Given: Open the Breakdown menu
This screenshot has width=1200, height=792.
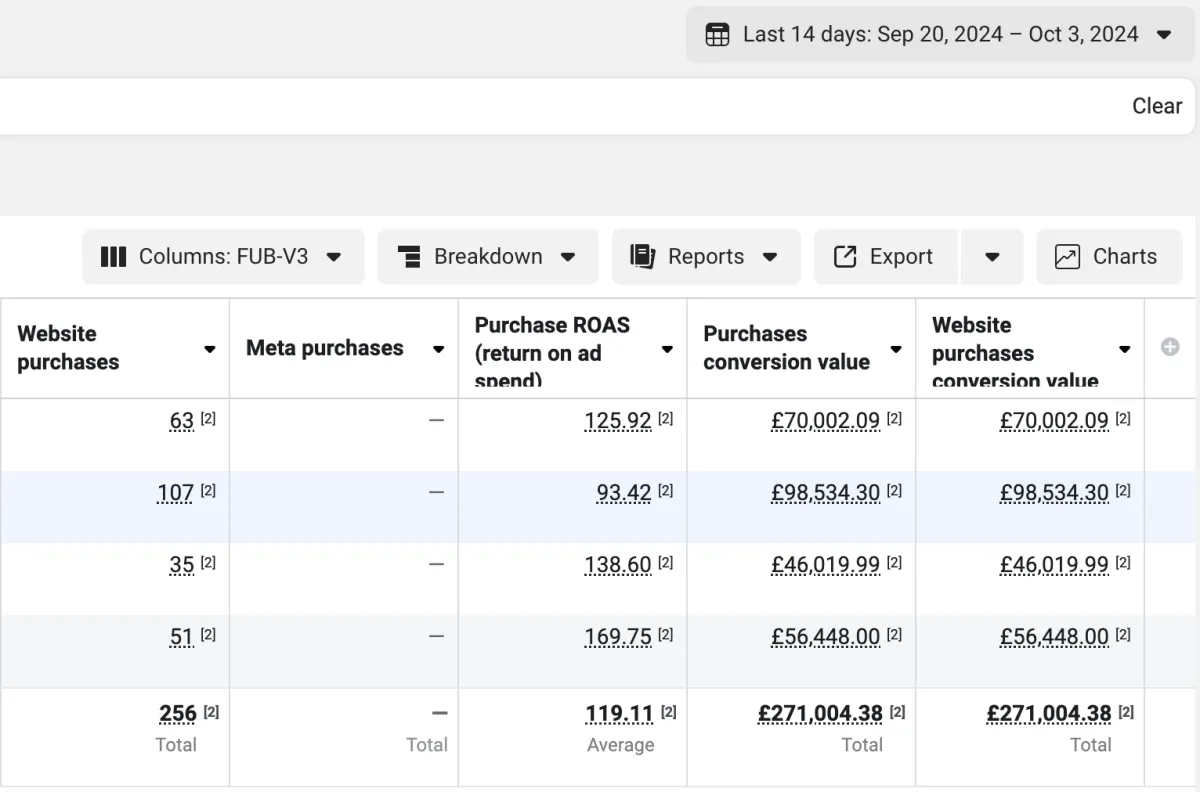Looking at the screenshot, I should 488,257.
